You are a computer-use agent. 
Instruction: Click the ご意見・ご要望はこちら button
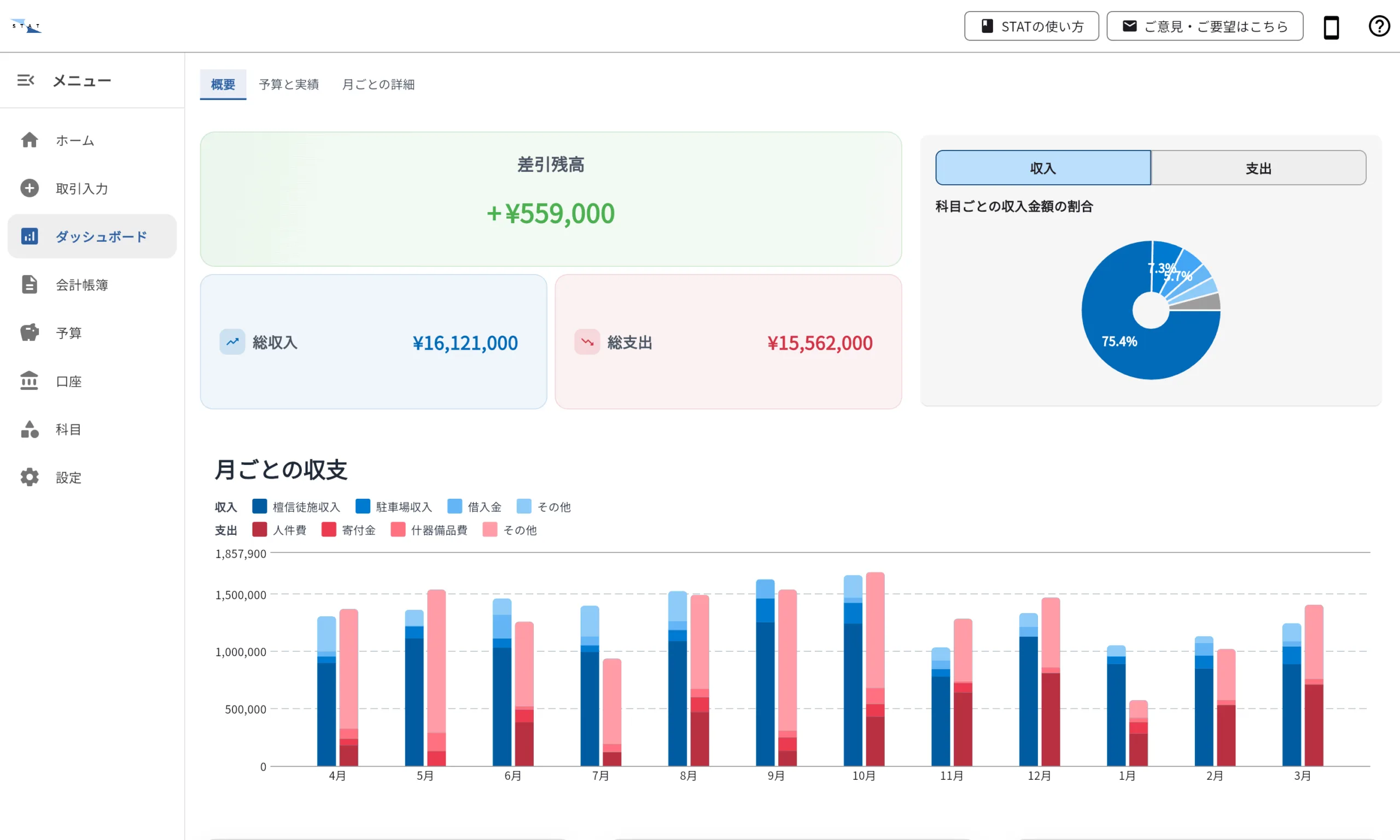coord(1204,27)
